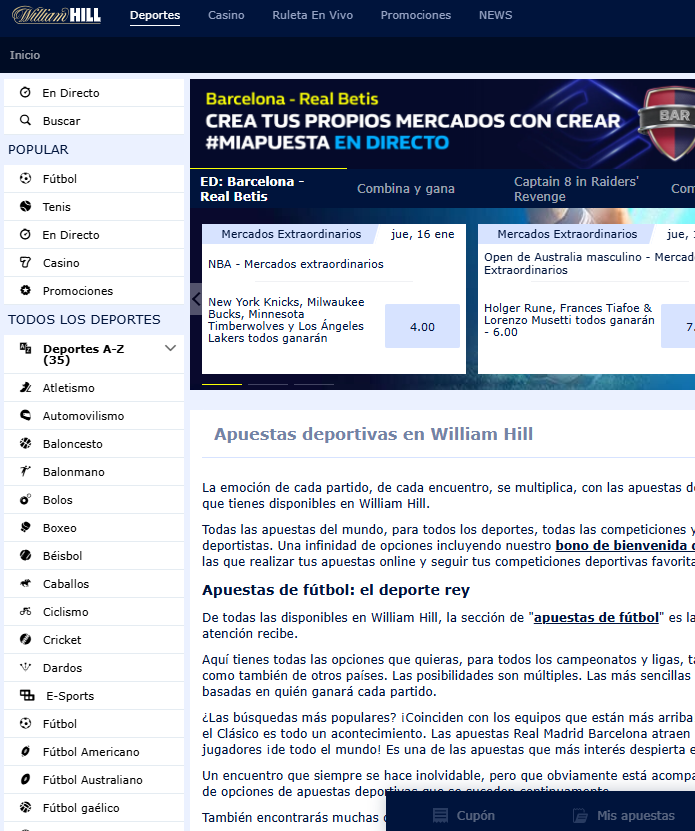
Task: Switch to the Combina y gana tab
Action: point(406,189)
